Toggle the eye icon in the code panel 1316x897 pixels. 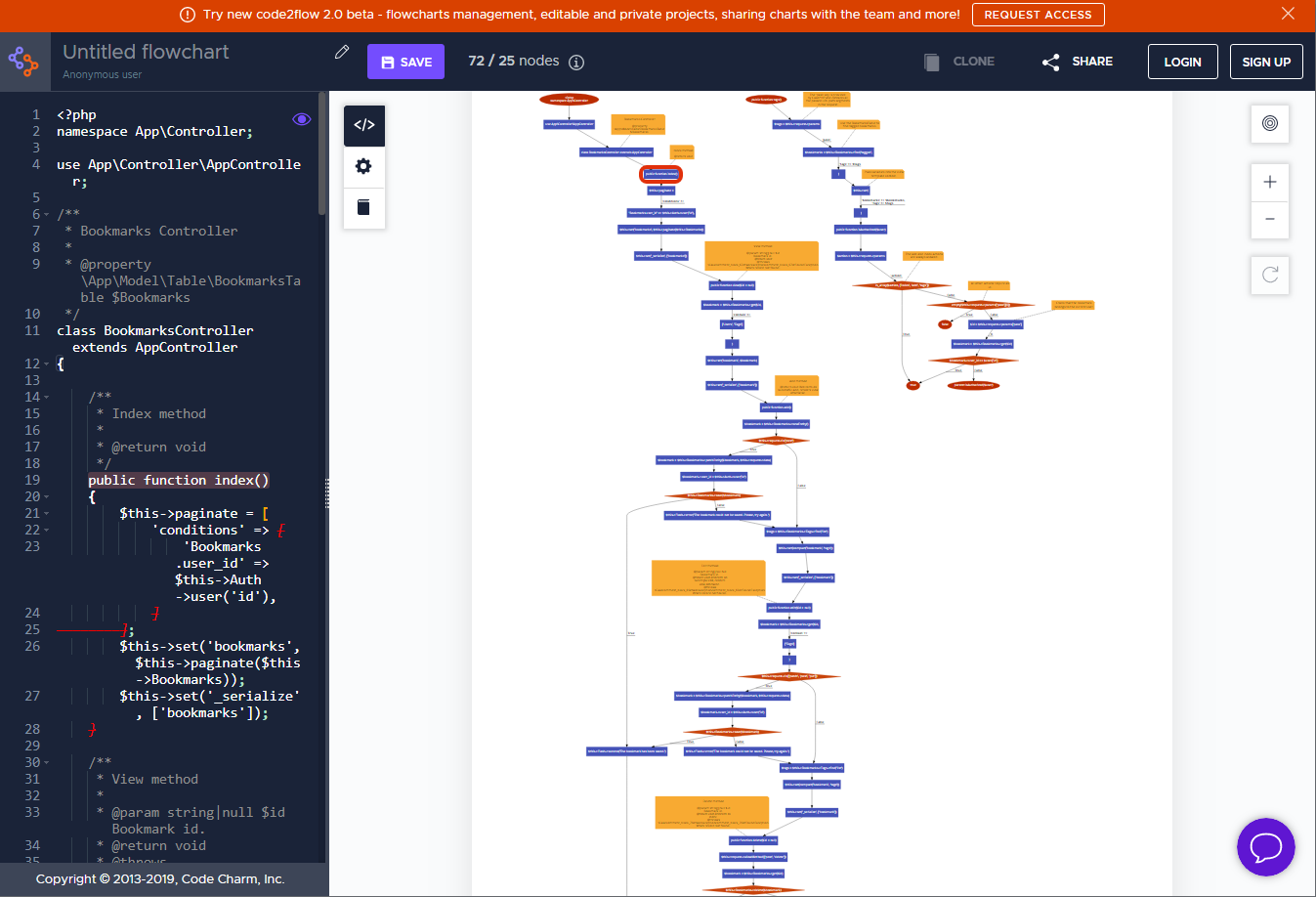(302, 118)
